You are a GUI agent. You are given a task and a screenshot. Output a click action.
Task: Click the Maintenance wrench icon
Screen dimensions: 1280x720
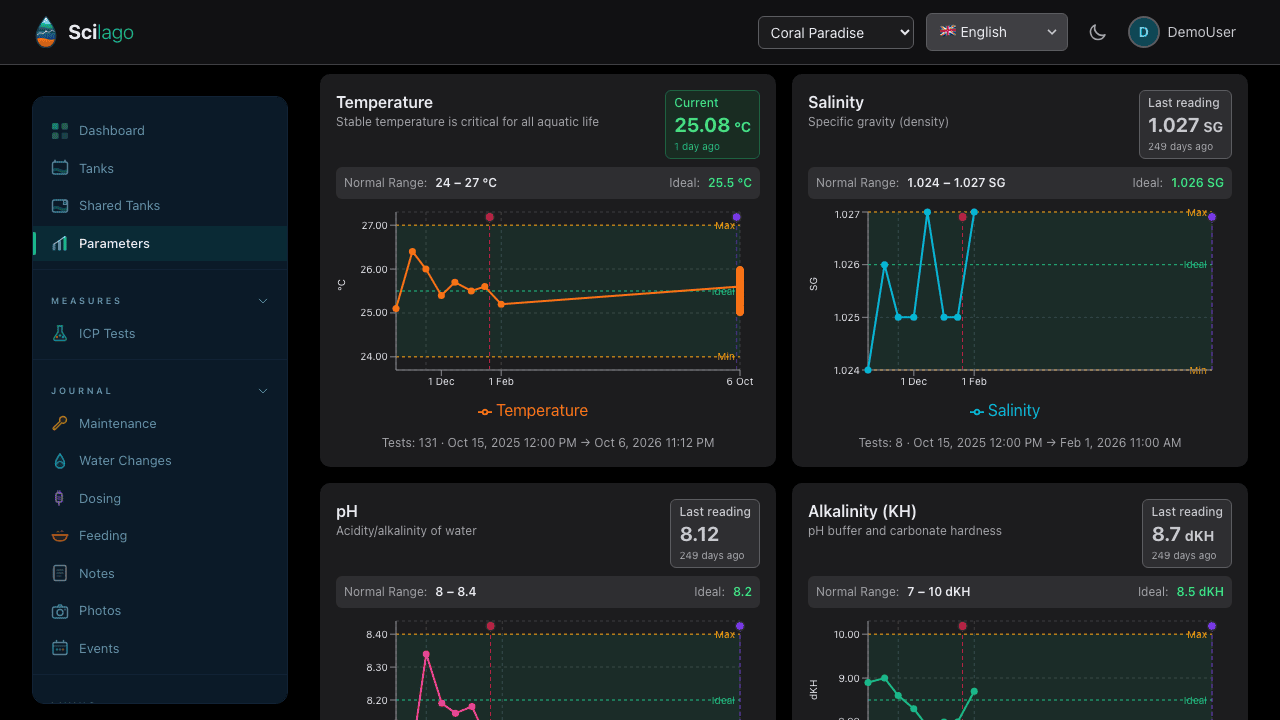tap(60, 423)
